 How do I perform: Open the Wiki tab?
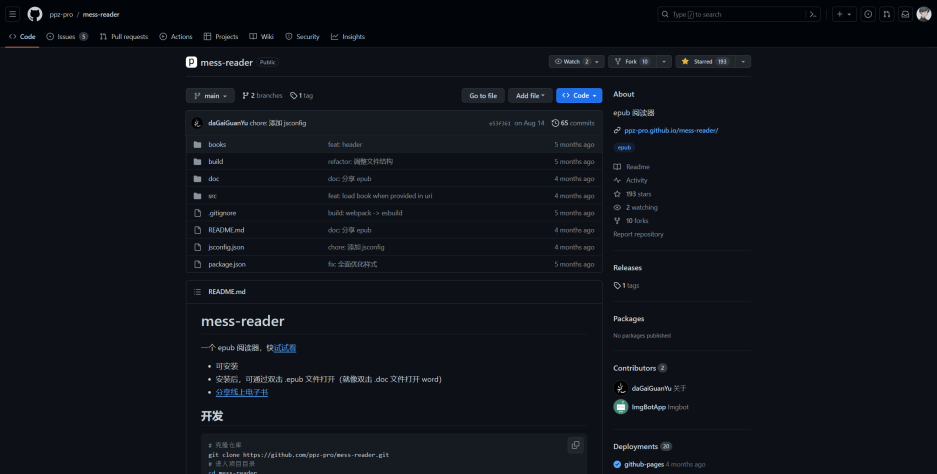[x=261, y=36]
